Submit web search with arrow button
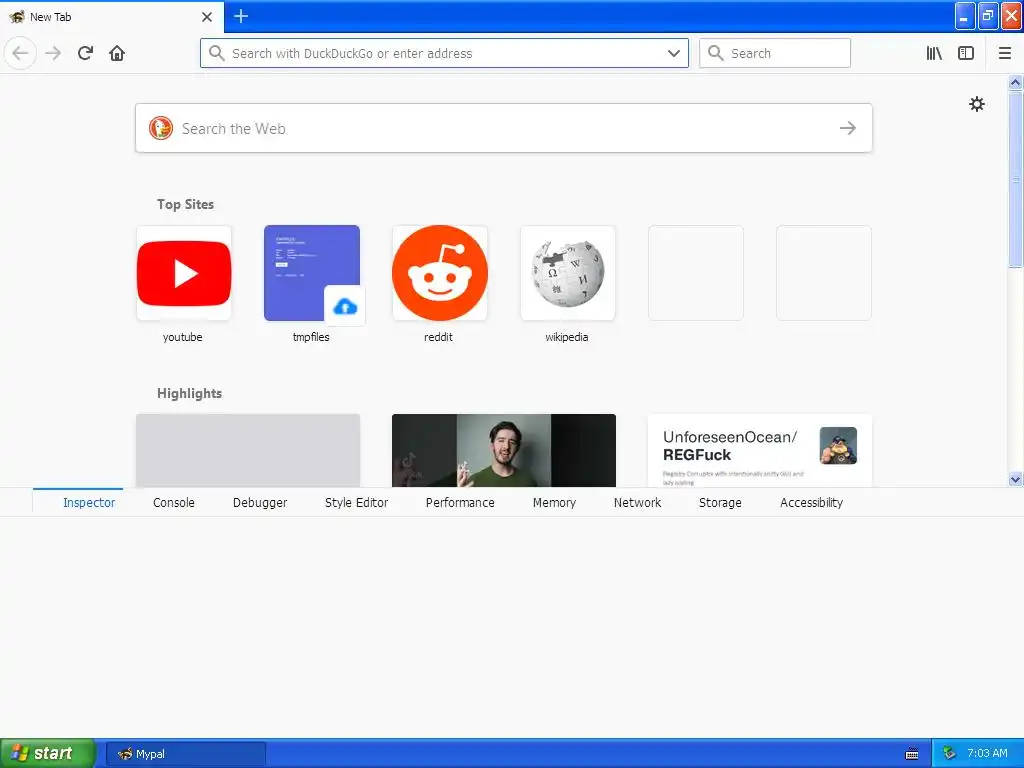 [x=848, y=128]
